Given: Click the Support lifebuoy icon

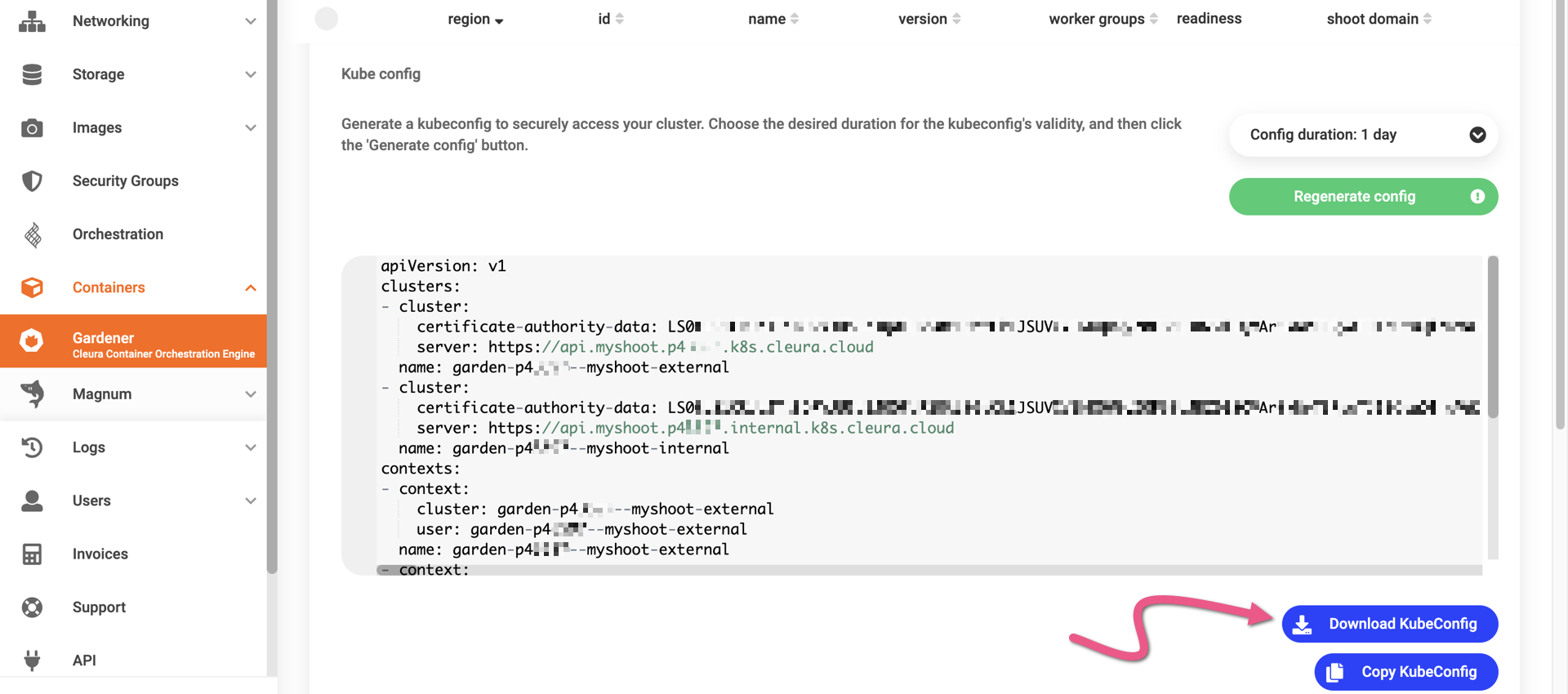Looking at the screenshot, I should pyautogui.click(x=32, y=607).
